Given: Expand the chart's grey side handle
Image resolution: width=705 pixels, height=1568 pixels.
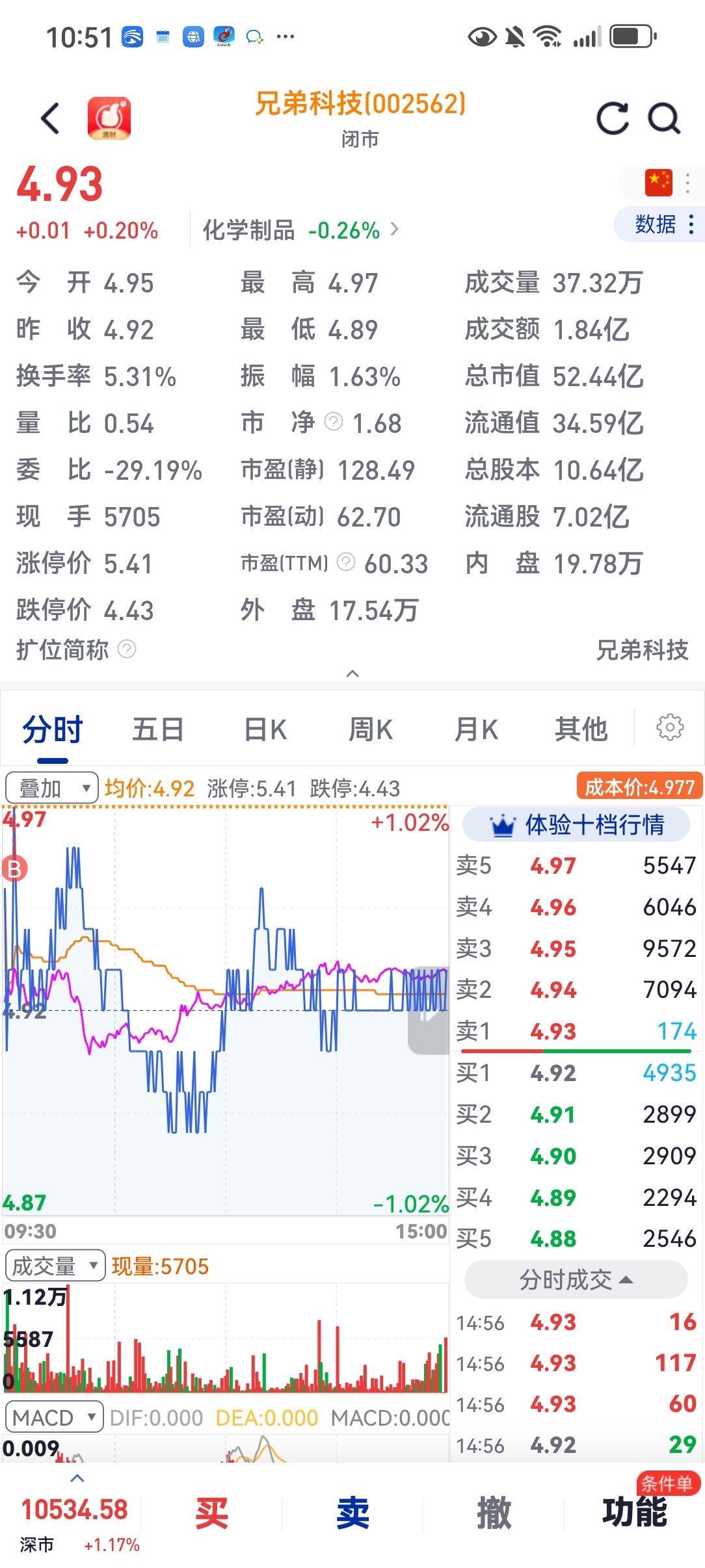Looking at the screenshot, I should tap(428, 1010).
